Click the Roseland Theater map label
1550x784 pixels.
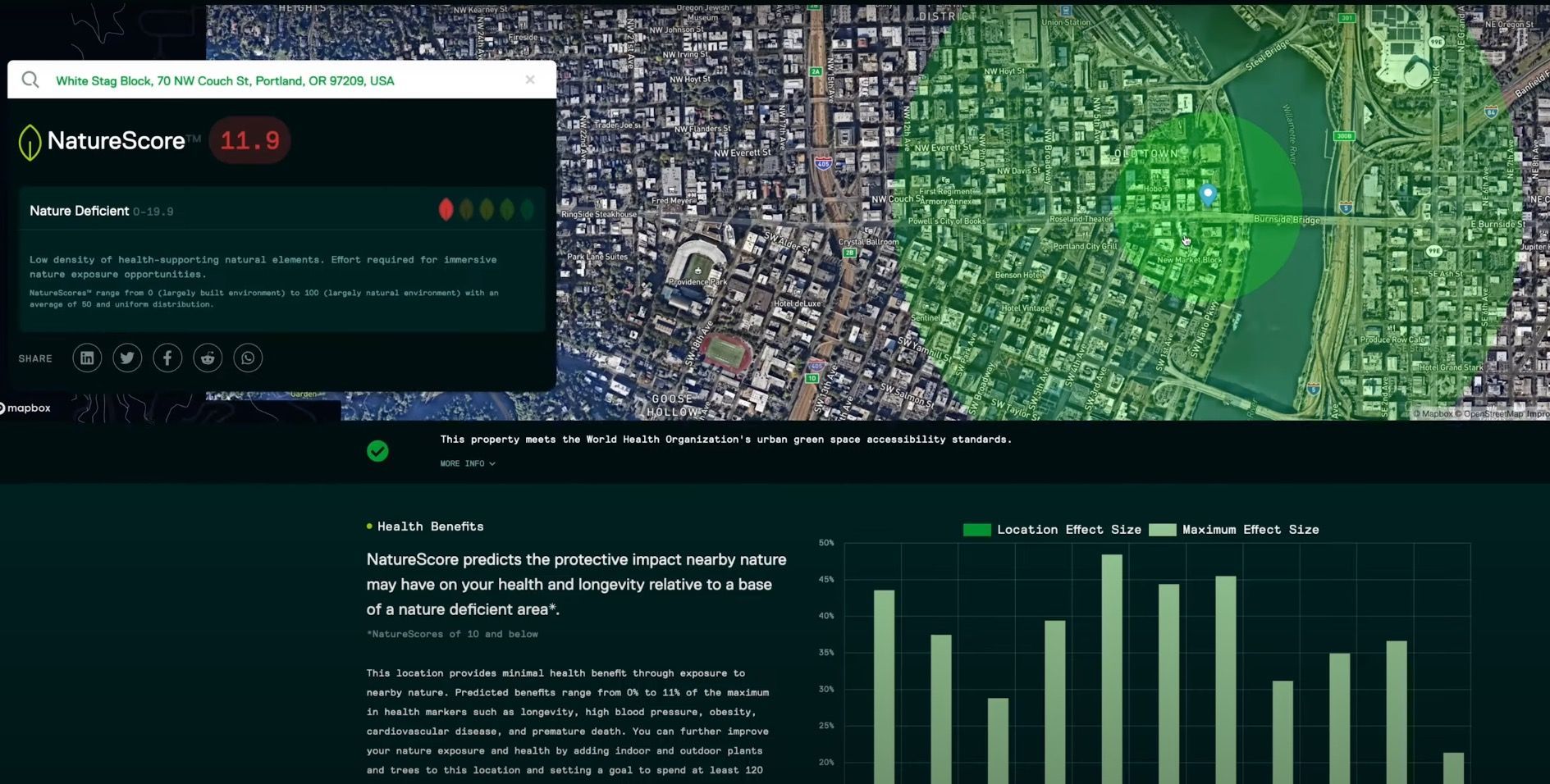[x=1081, y=219]
